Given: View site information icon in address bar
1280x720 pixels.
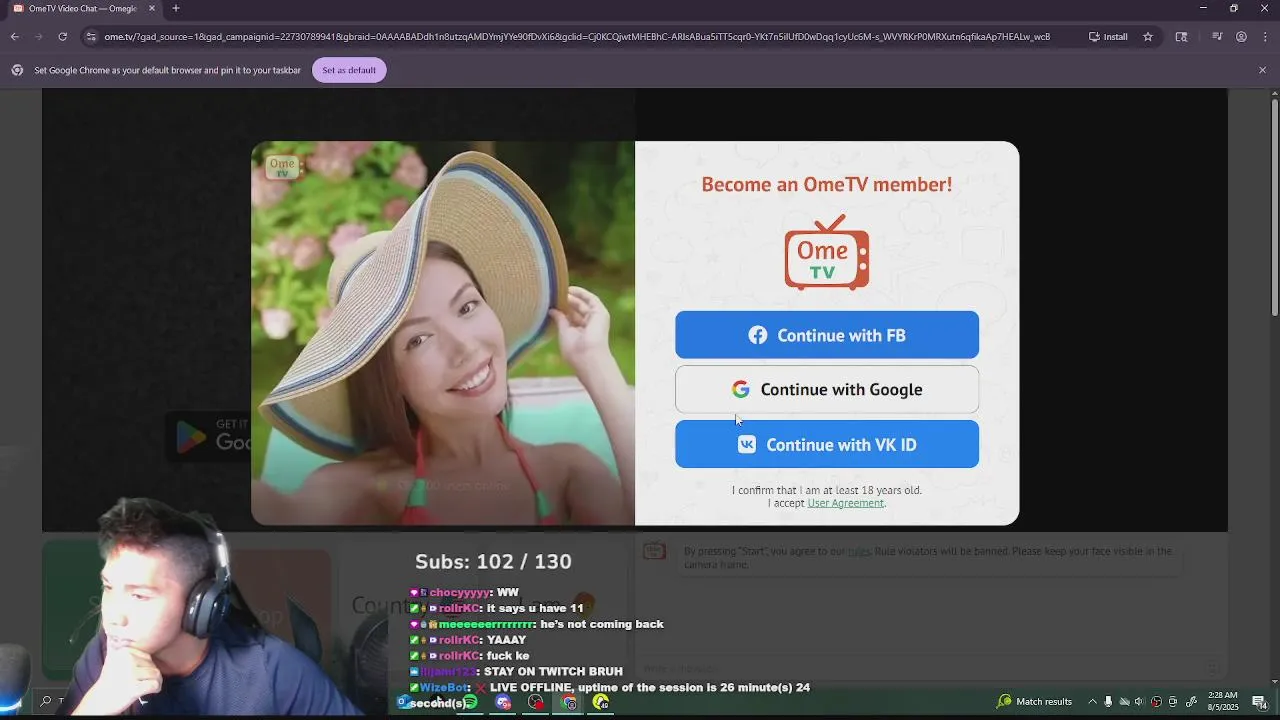Looking at the screenshot, I should [x=91, y=37].
